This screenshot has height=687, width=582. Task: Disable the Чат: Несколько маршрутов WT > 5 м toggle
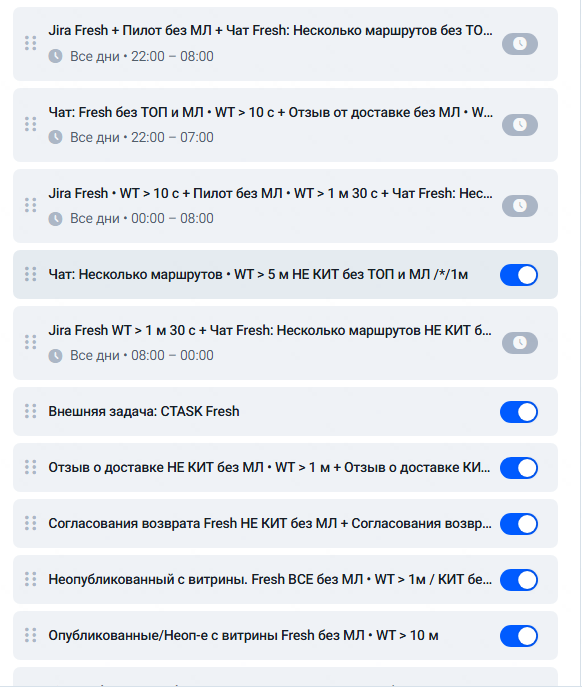519,275
